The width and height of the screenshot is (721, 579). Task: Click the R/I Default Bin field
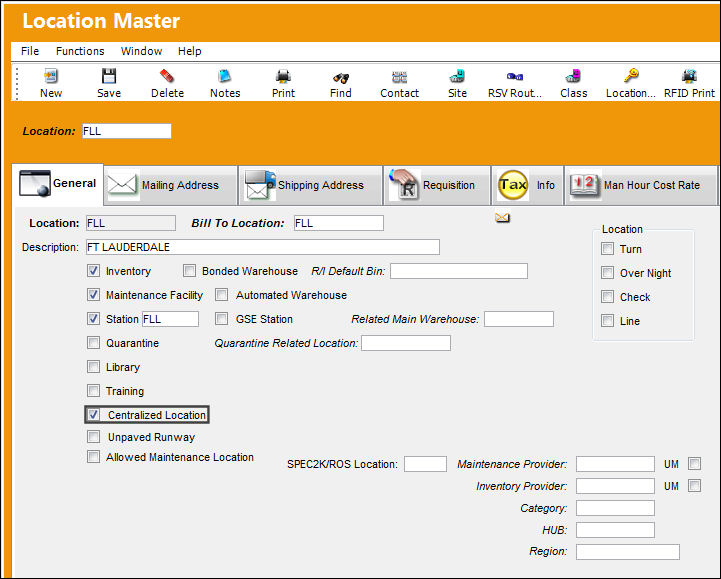(459, 271)
